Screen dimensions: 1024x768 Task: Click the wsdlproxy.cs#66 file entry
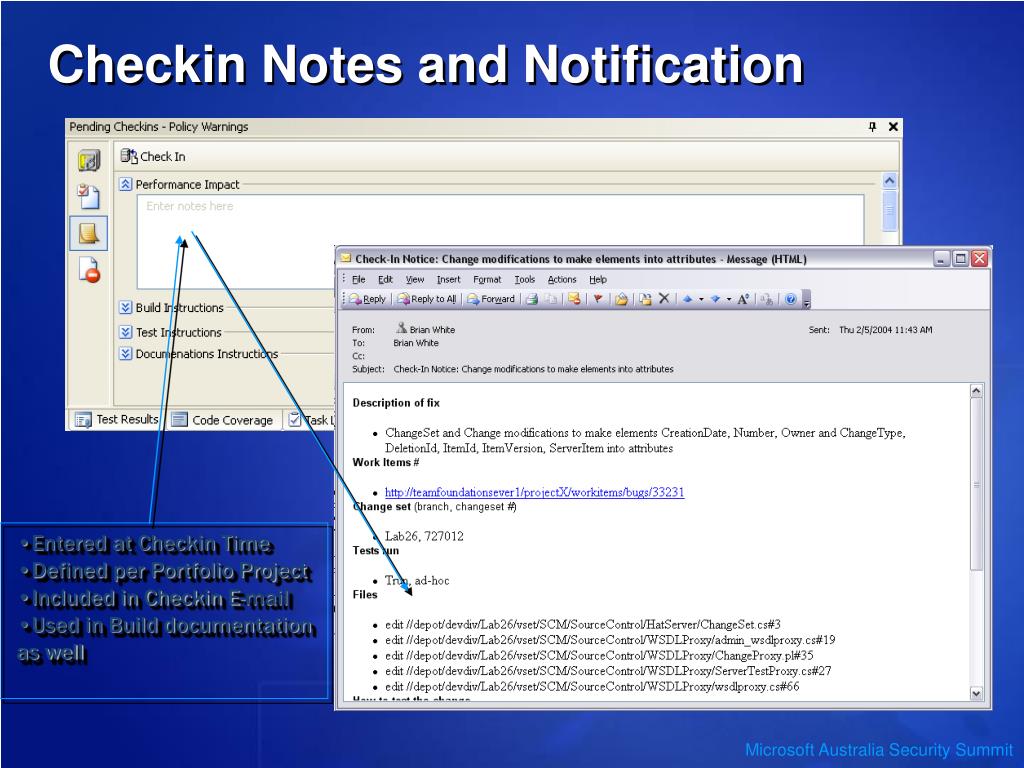(592, 686)
